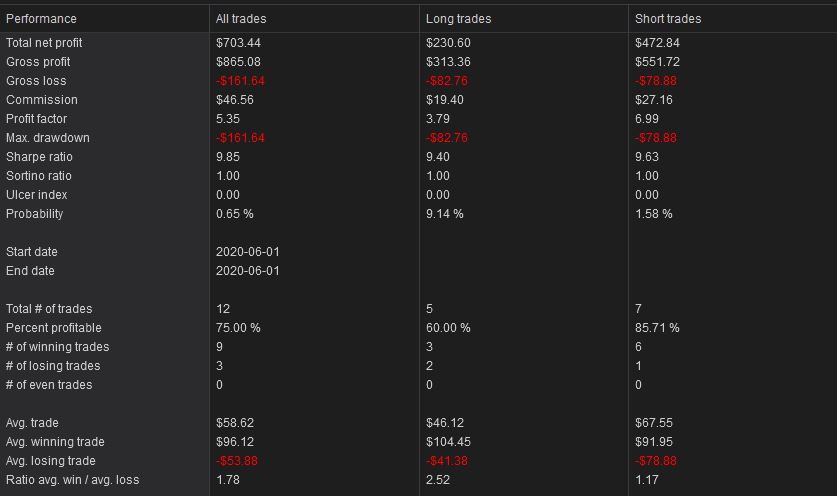The height and width of the screenshot is (496, 837).
Task: Select the Profit factor row label
Action: point(37,119)
